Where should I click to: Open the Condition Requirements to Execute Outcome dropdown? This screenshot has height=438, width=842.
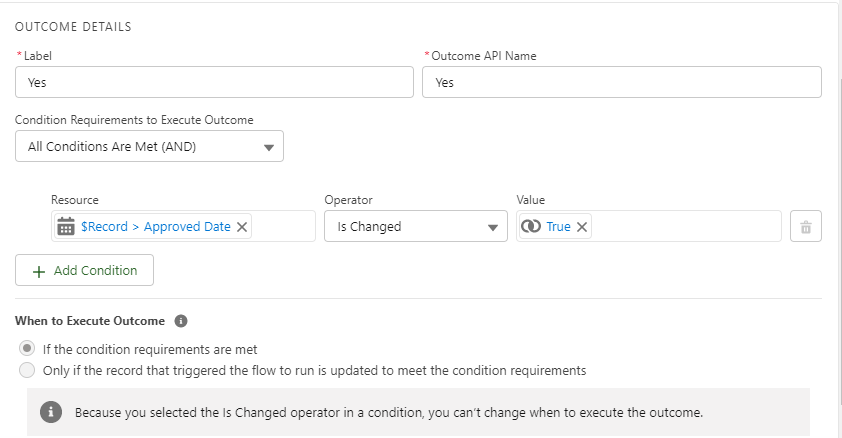(x=150, y=146)
